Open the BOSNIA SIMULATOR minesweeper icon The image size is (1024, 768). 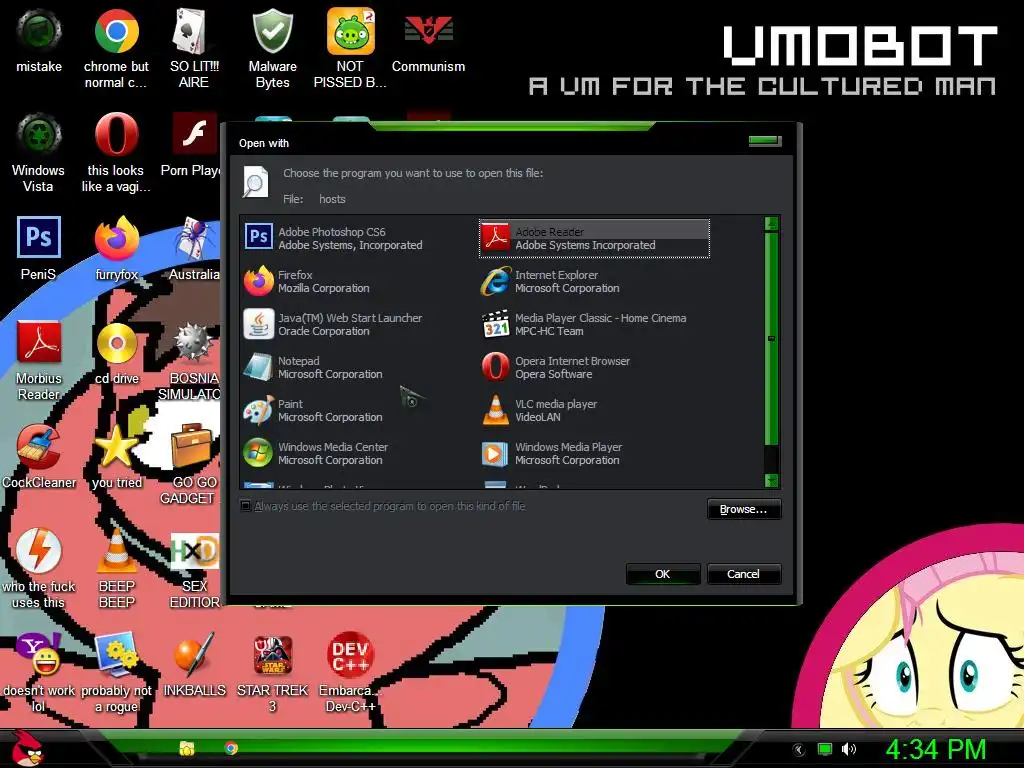point(191,360)
